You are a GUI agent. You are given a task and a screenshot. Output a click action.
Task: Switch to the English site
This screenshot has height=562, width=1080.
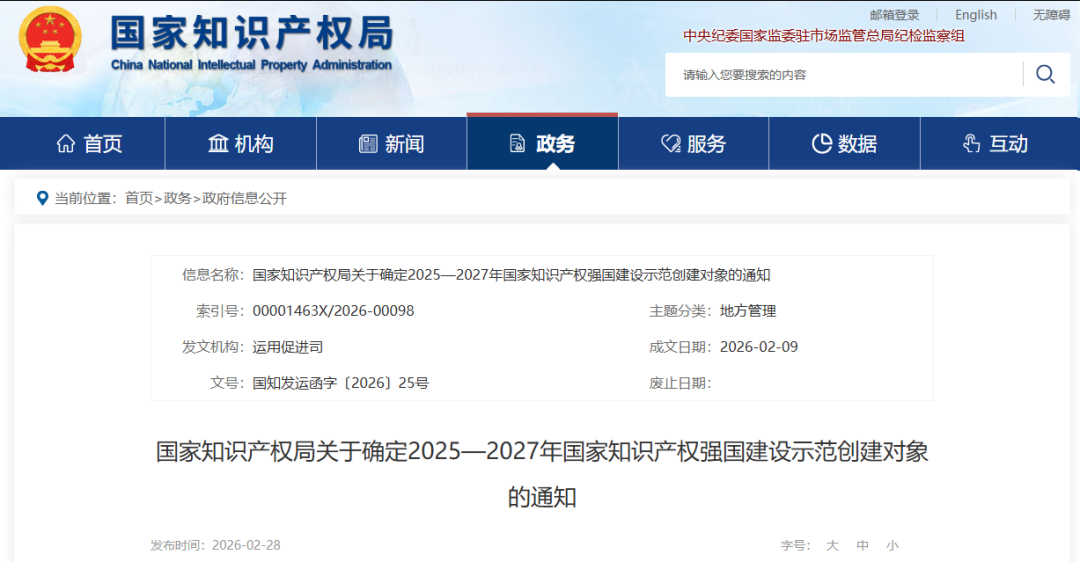(975, 15)
